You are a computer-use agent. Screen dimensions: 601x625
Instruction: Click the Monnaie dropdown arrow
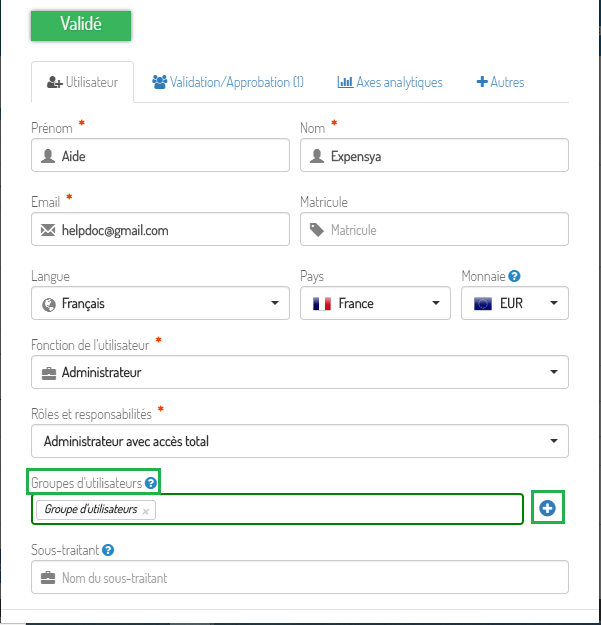(554, 303)
